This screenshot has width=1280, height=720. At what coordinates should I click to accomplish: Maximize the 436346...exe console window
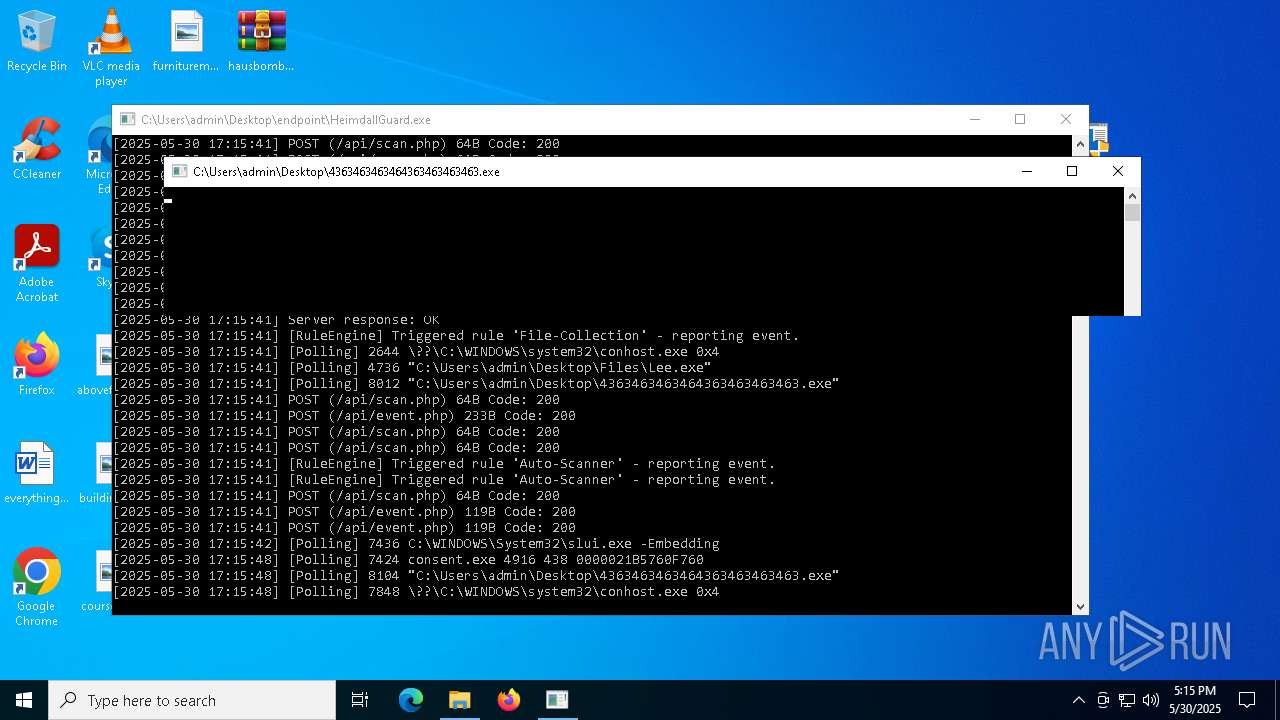pos(1072,171)
